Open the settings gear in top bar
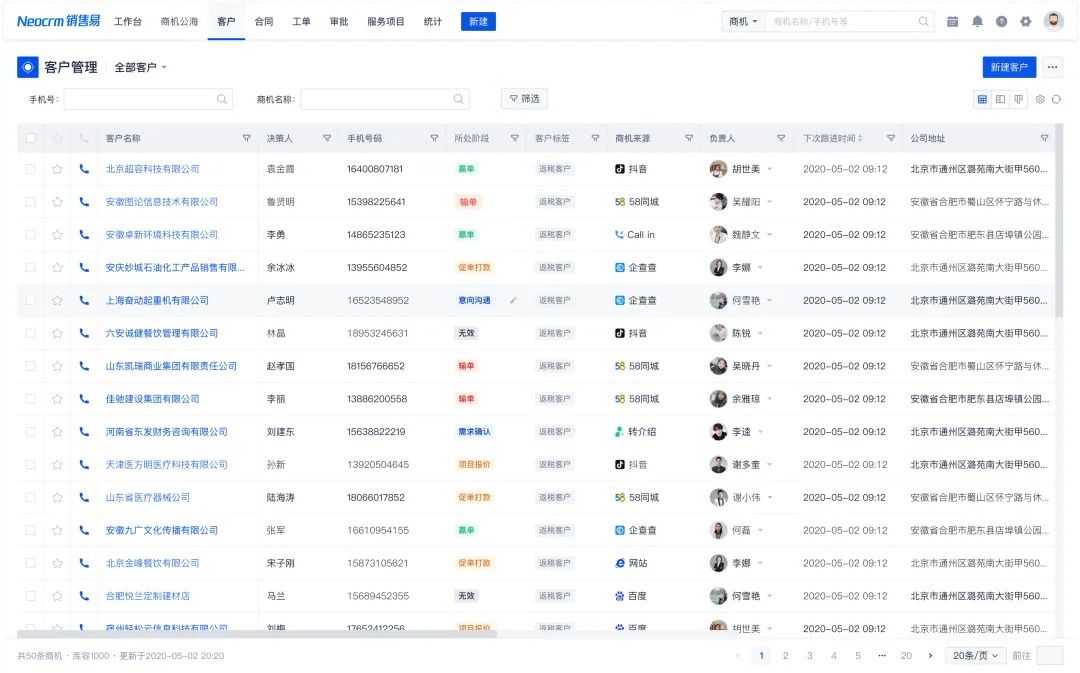The height and width of the screenshot is (673, 1080). [x=1026, y=21]
